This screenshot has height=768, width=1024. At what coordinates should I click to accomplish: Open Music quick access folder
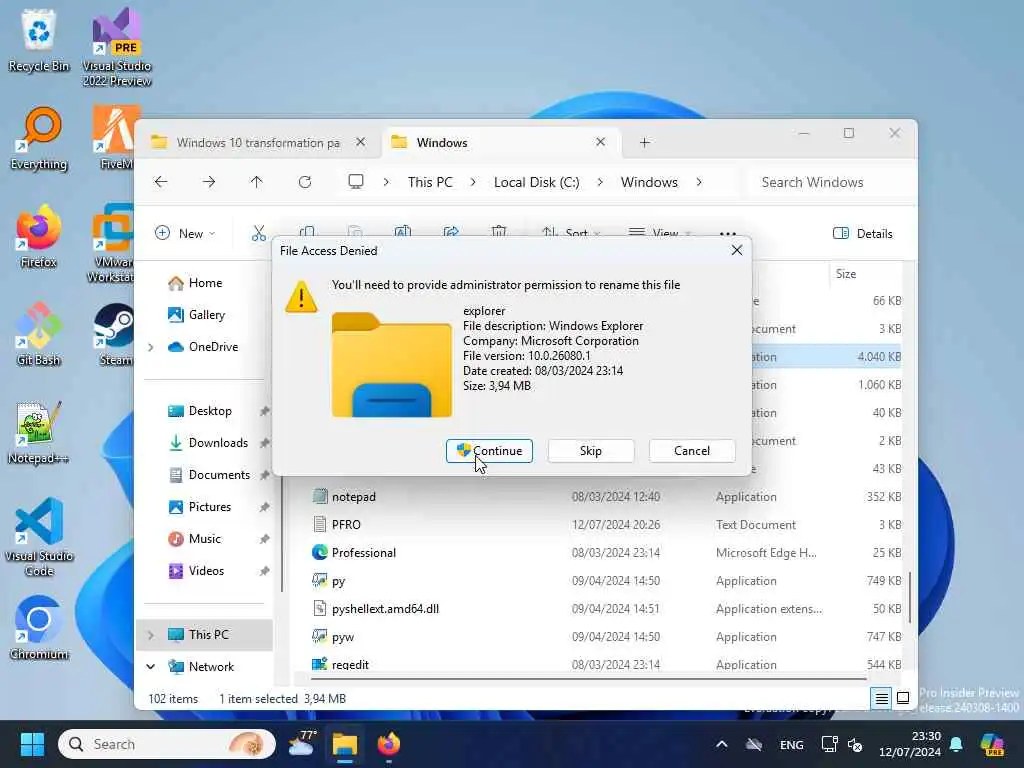point(204,539)
